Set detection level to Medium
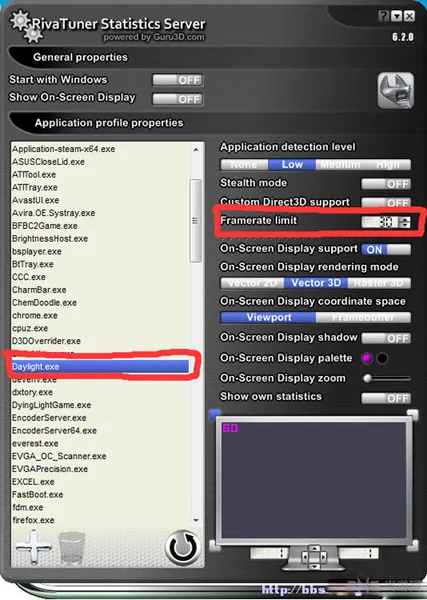The image size is (427, 600). click(340, 165)
